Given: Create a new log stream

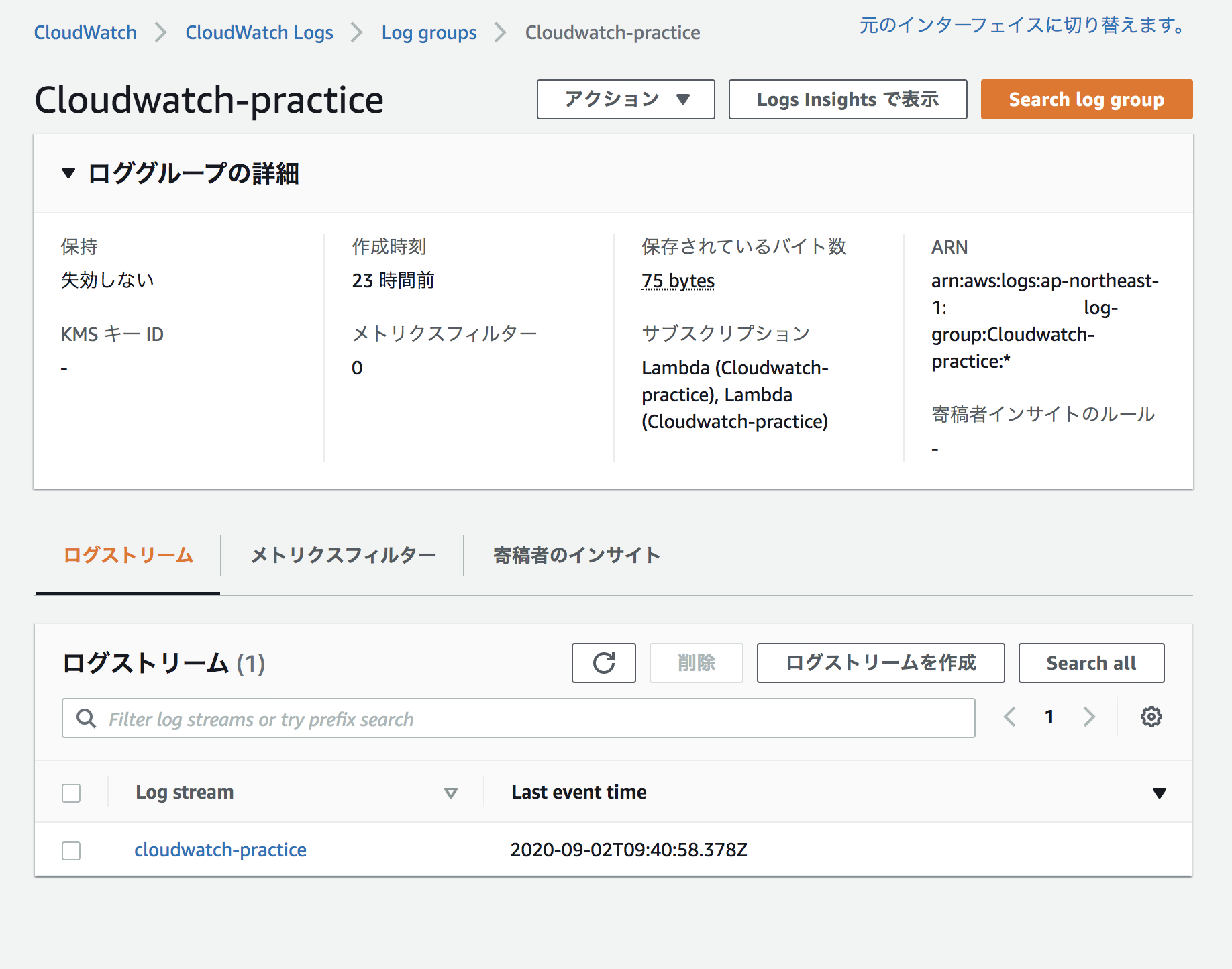Looking at the screenshot, I should pos(880,663).
